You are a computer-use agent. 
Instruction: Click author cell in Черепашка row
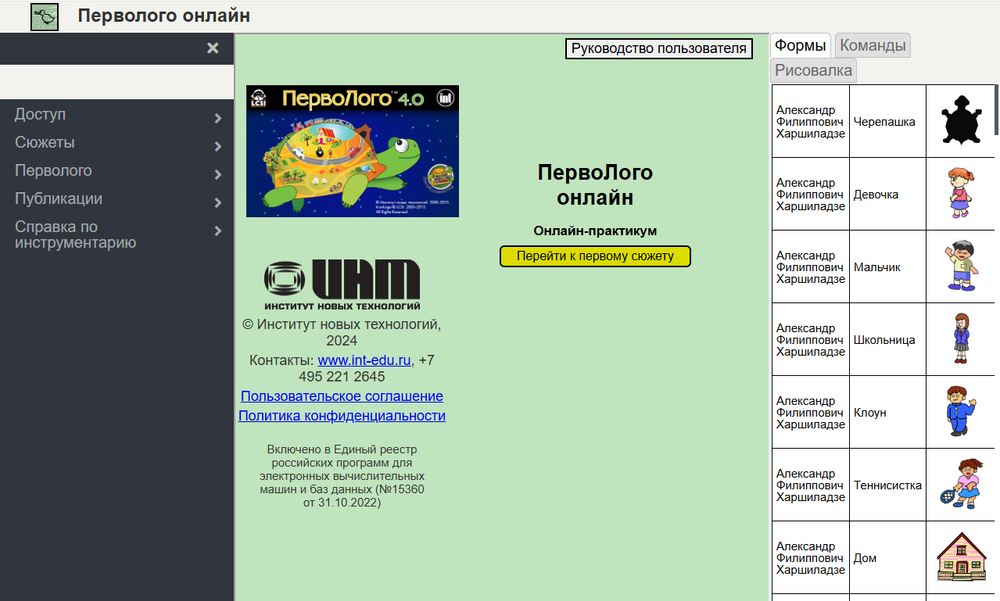811,121
